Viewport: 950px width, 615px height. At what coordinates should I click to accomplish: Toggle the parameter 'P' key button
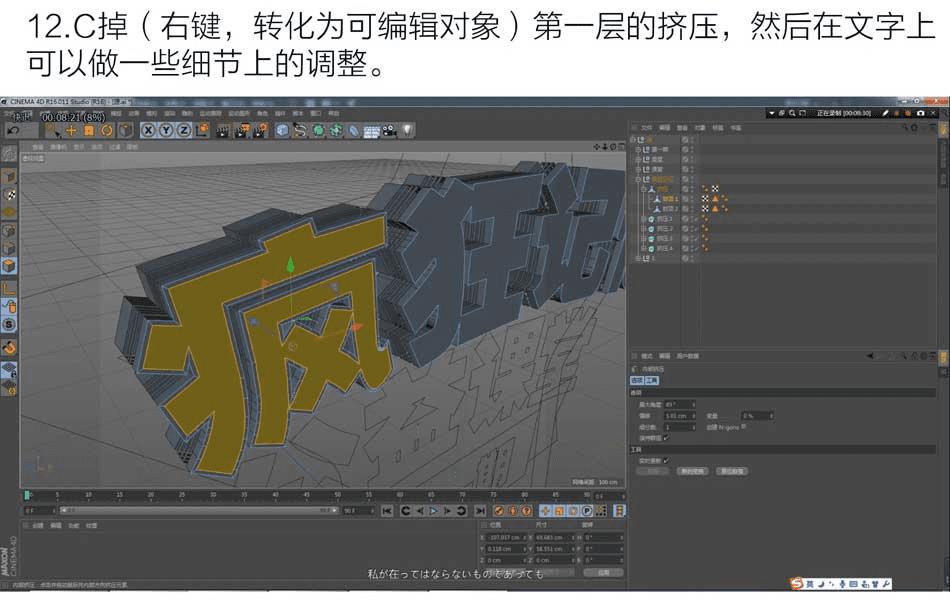pos(587,511)
